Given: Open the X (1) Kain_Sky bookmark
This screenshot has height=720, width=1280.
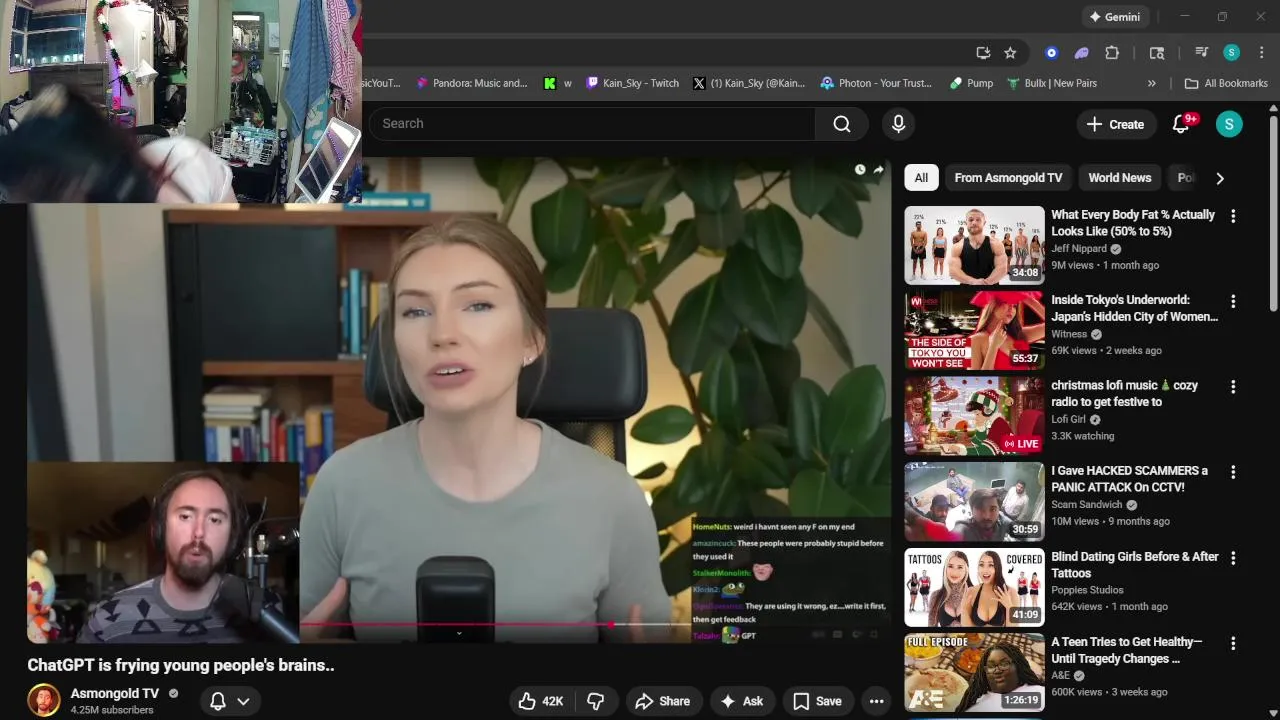Looking at the screenshot, I should (749, 83).
